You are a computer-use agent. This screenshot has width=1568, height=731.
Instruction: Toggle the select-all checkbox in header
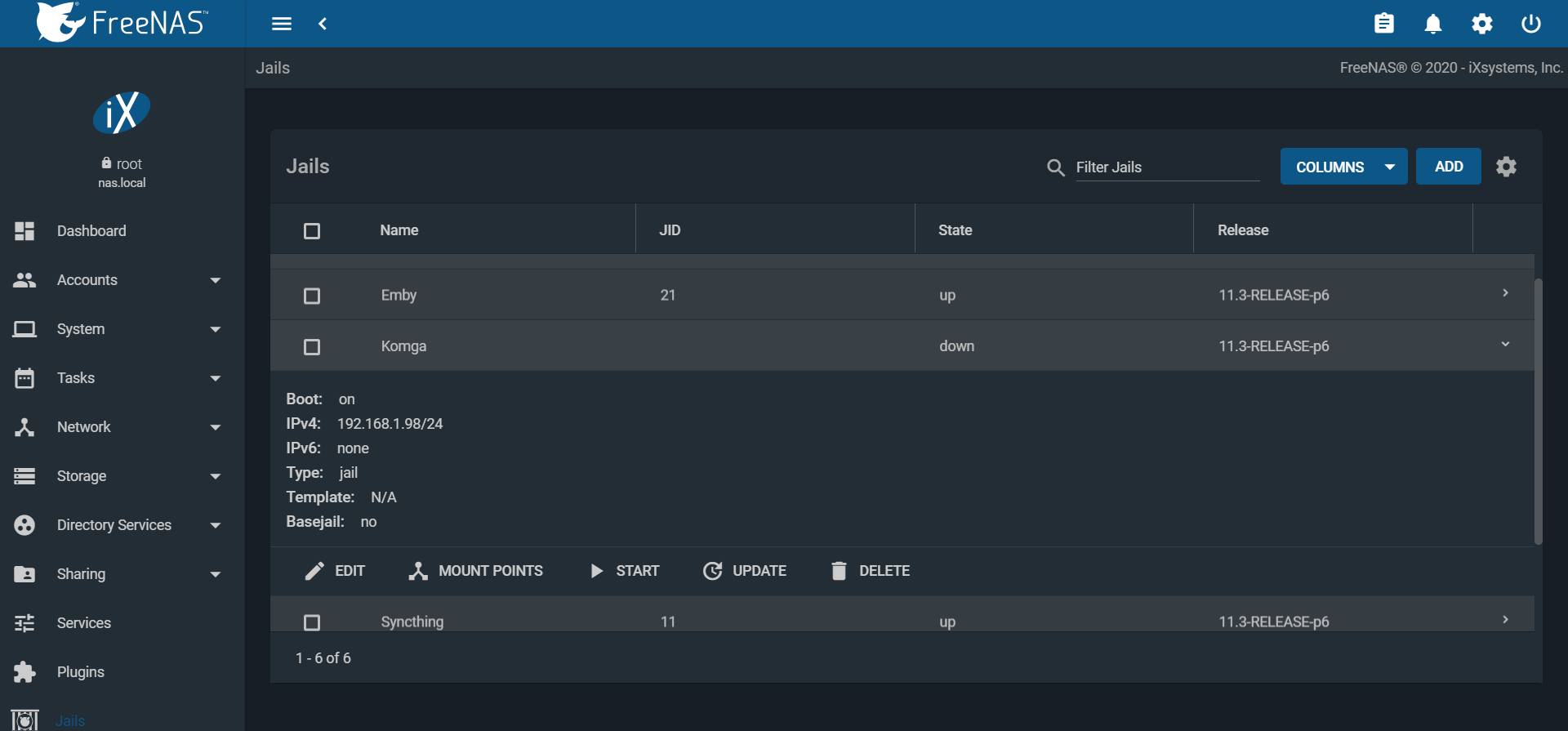click(x=312, y=231)
